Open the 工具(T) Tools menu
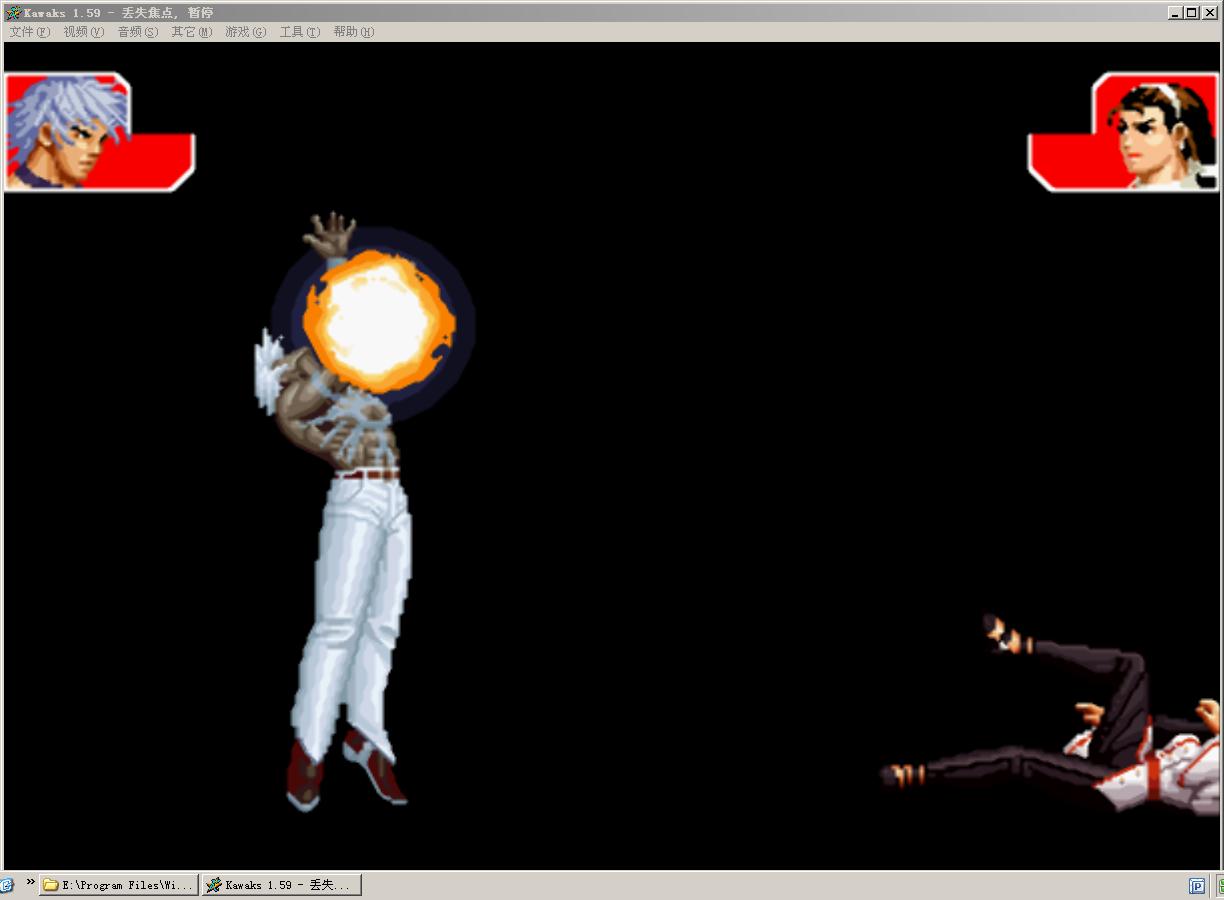 tap(299, 32)
